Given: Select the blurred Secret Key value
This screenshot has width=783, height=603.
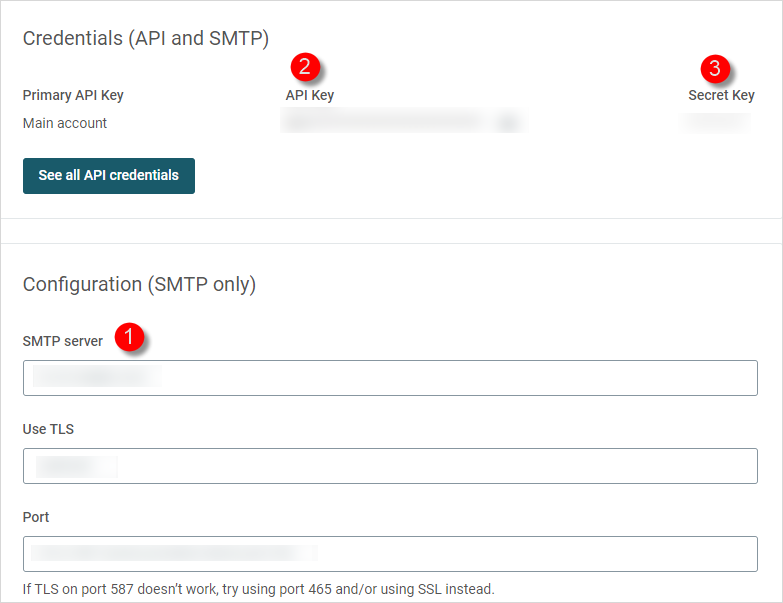Looking at the screenshot, I should tap(716, 122).
